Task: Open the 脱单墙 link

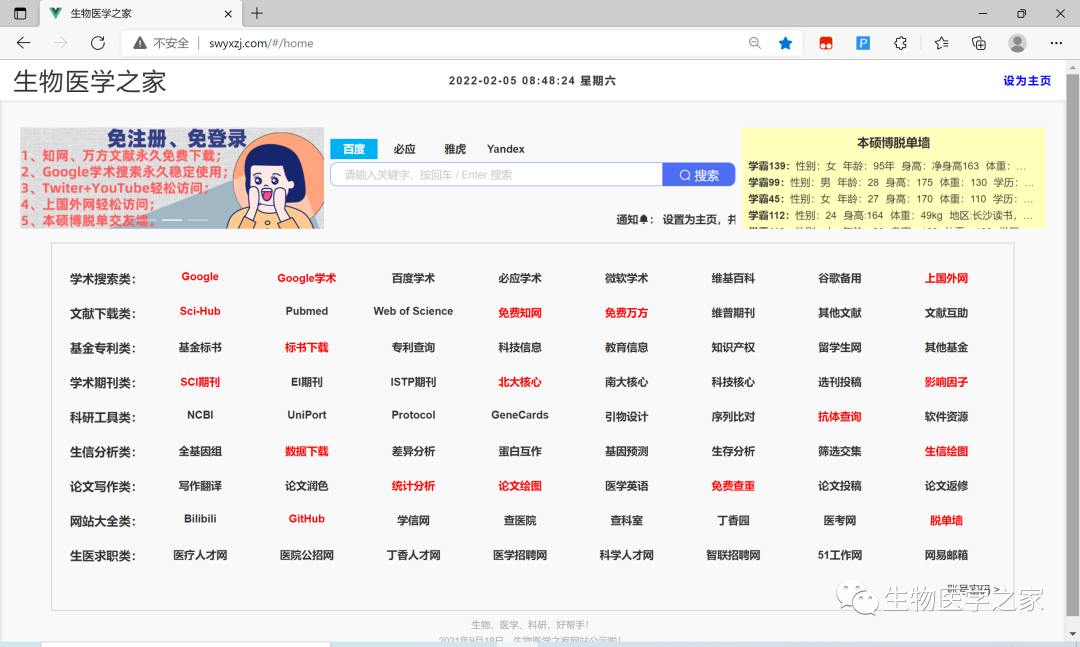Action: point(946,520)
